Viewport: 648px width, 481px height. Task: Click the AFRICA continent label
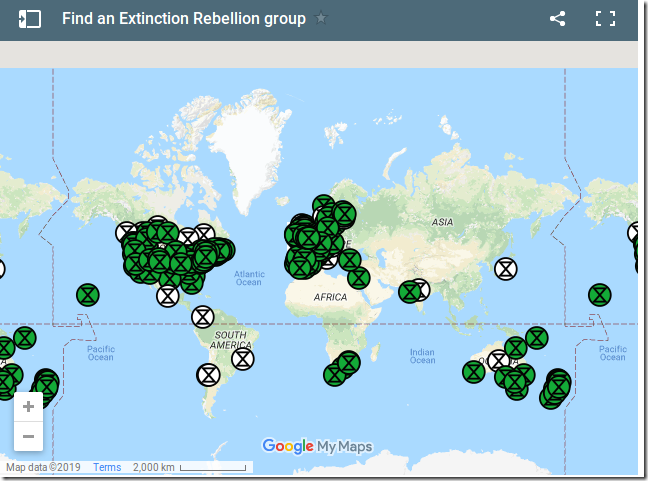330,297
